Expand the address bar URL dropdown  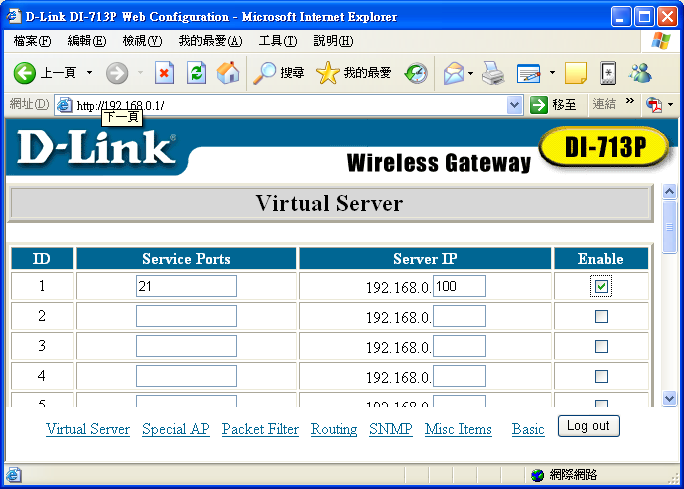(x=514, y=105)
